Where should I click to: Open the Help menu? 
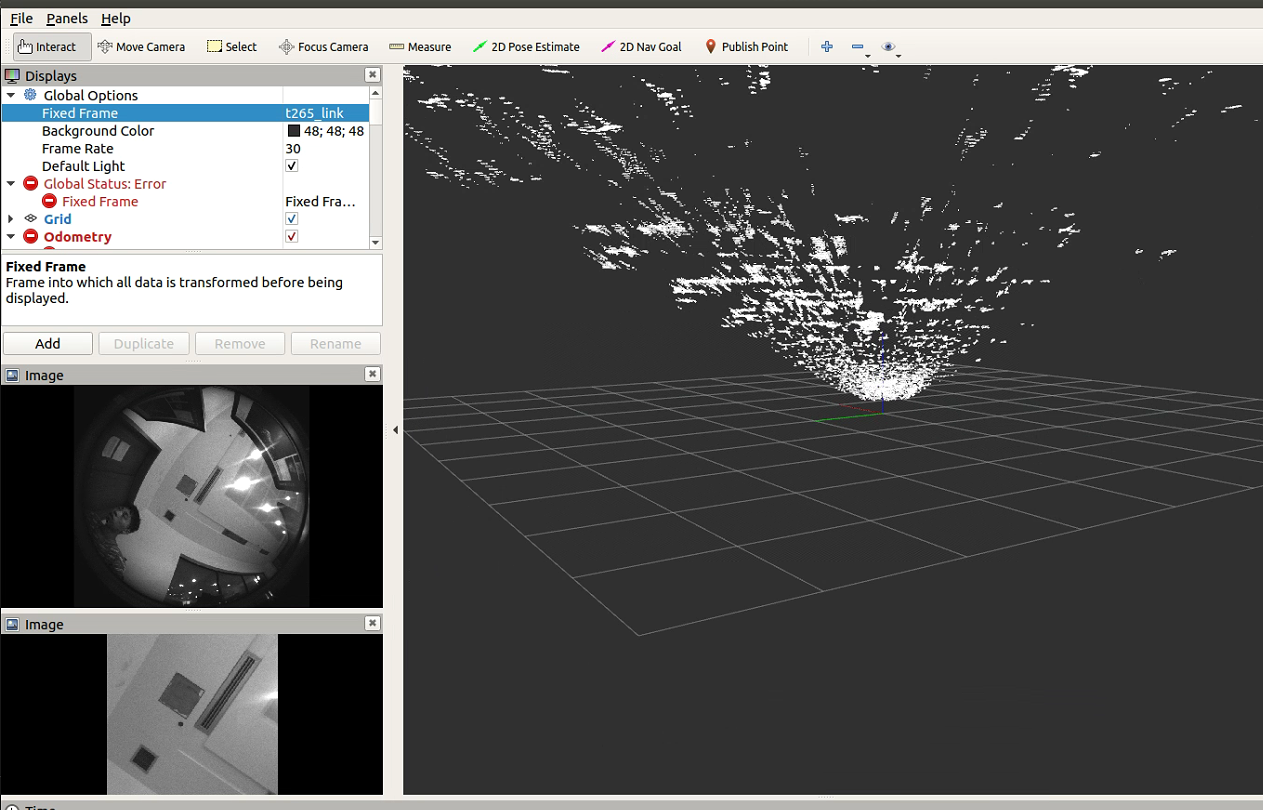[116, 18]
